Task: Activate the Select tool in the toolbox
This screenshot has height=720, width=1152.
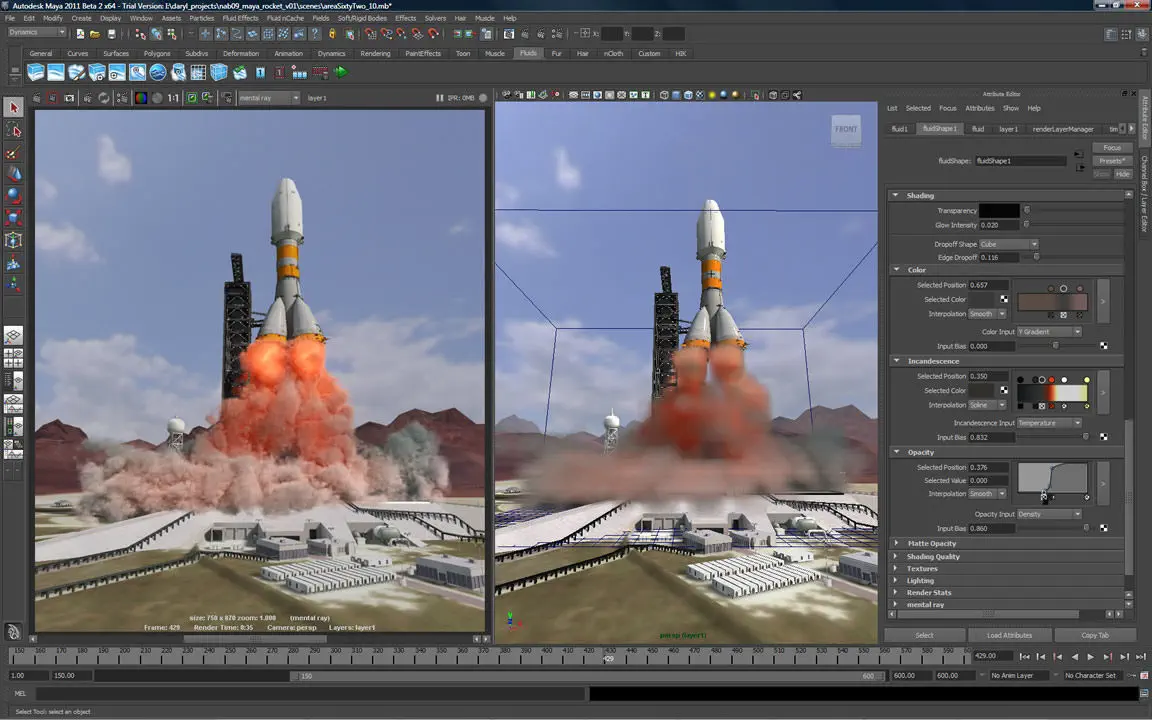Action: (14, 107)
